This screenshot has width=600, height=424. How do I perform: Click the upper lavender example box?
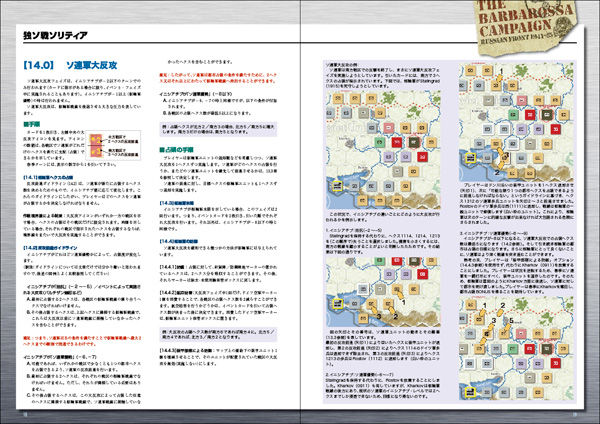[x=218, y=129]
